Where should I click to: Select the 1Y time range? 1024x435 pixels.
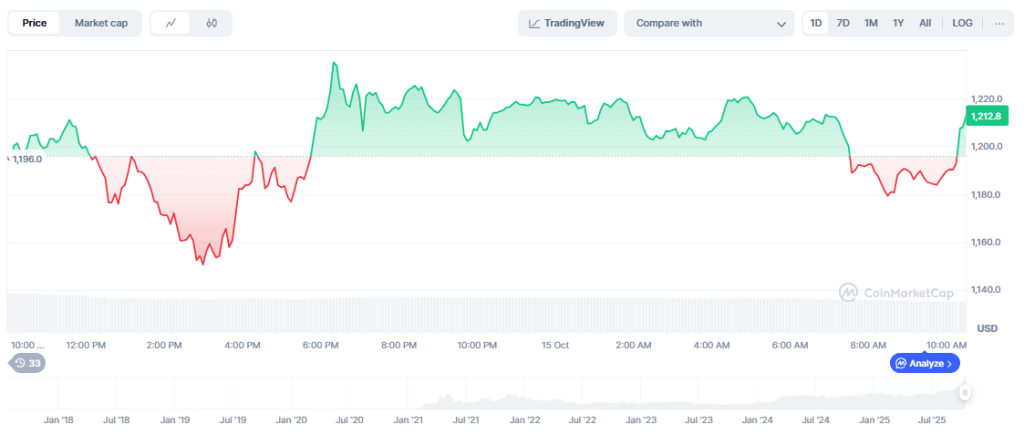[x=898, y=23]
